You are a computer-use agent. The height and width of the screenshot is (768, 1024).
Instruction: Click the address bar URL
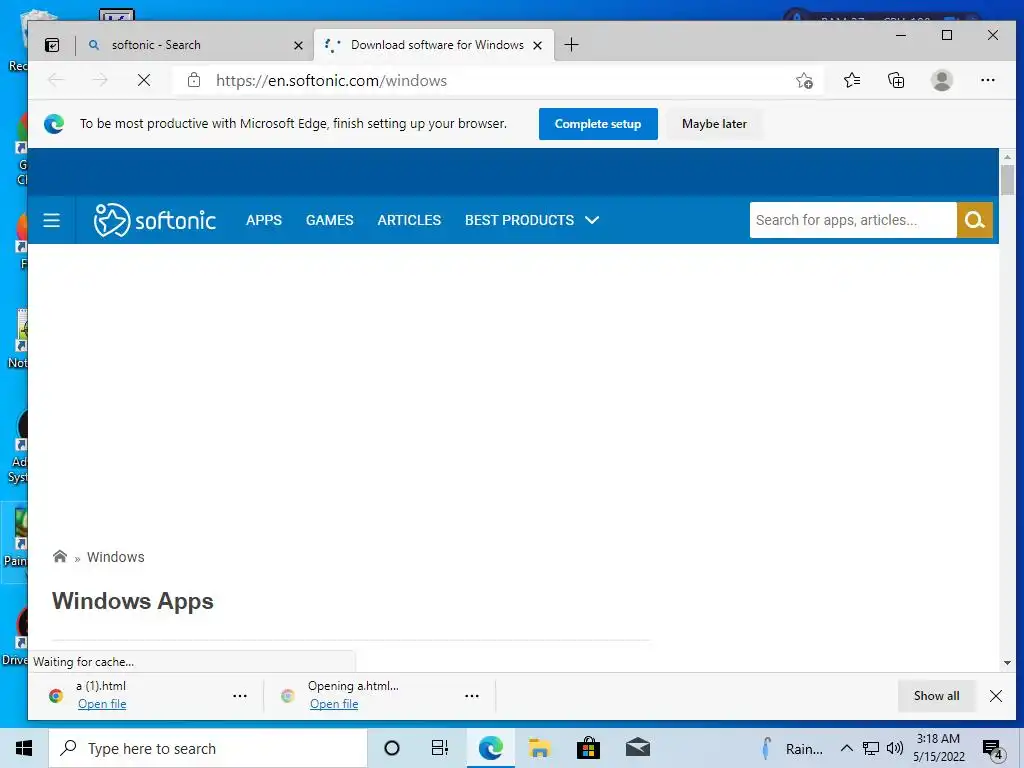331,80
